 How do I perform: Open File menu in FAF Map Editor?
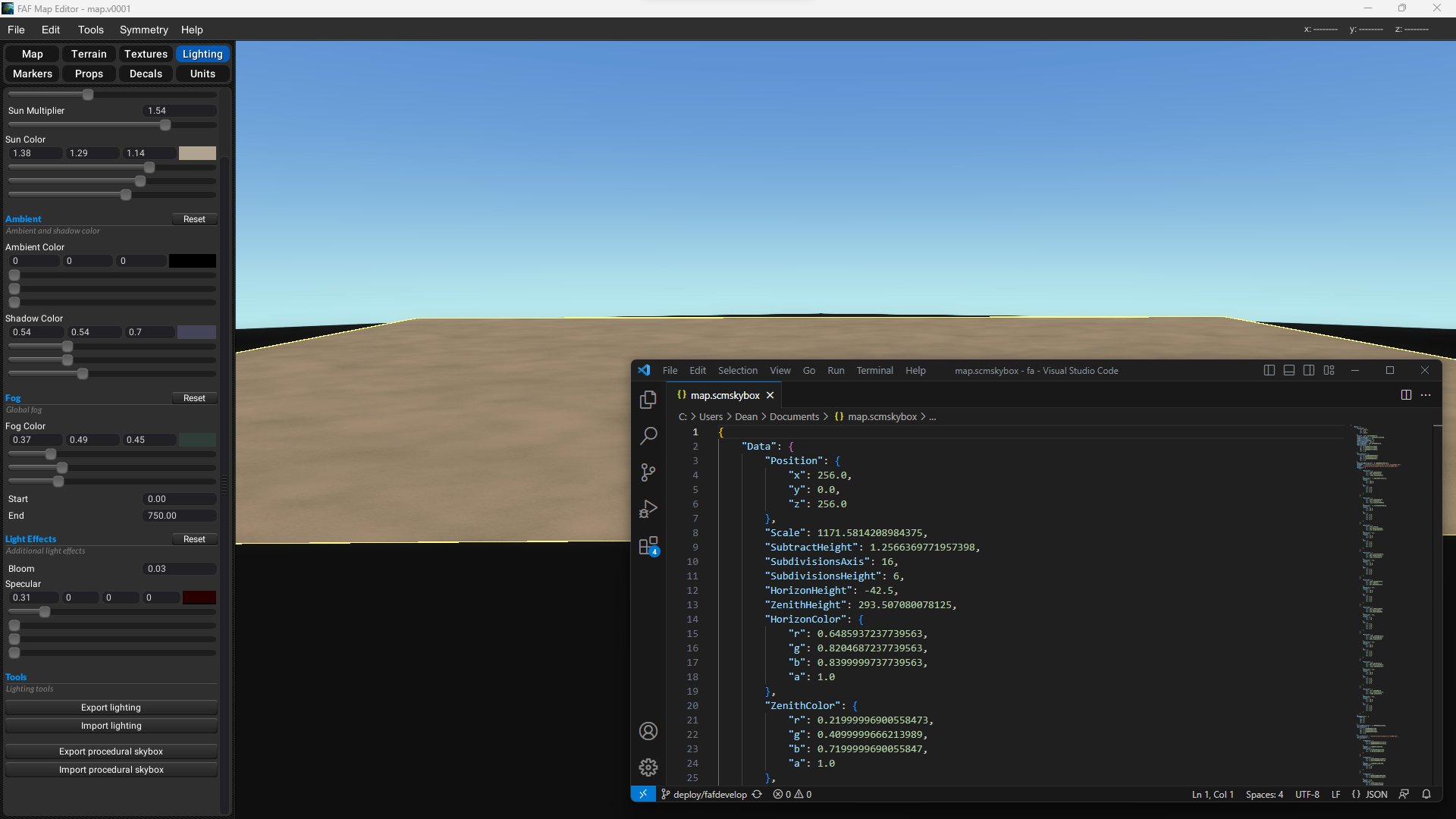(16, 30)
